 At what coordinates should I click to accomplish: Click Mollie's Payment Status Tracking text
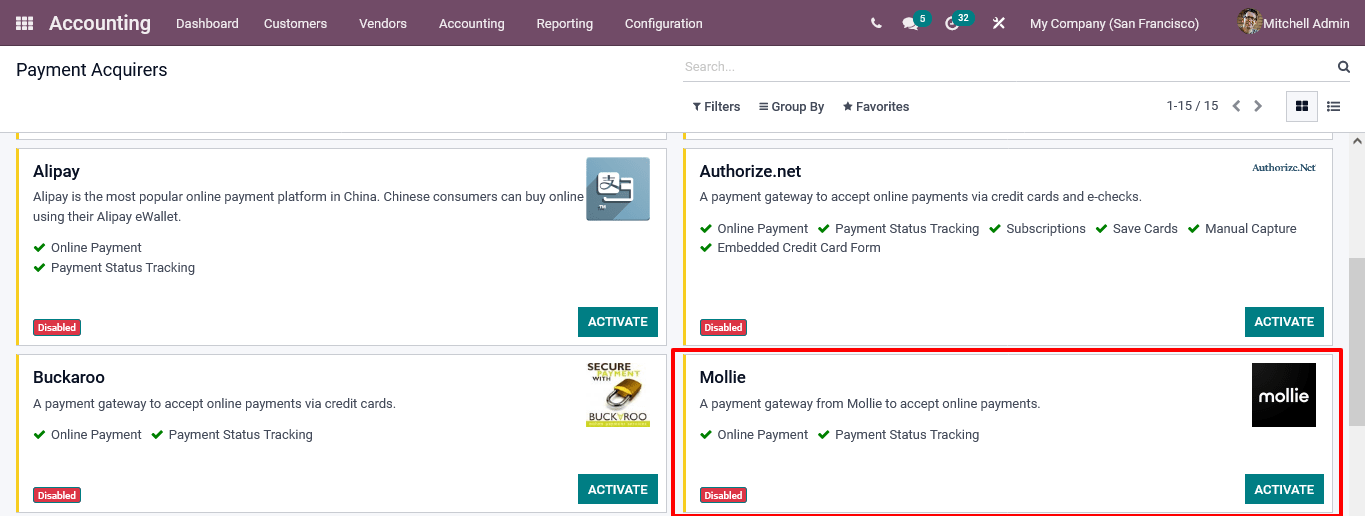click(x=907, y=435)
